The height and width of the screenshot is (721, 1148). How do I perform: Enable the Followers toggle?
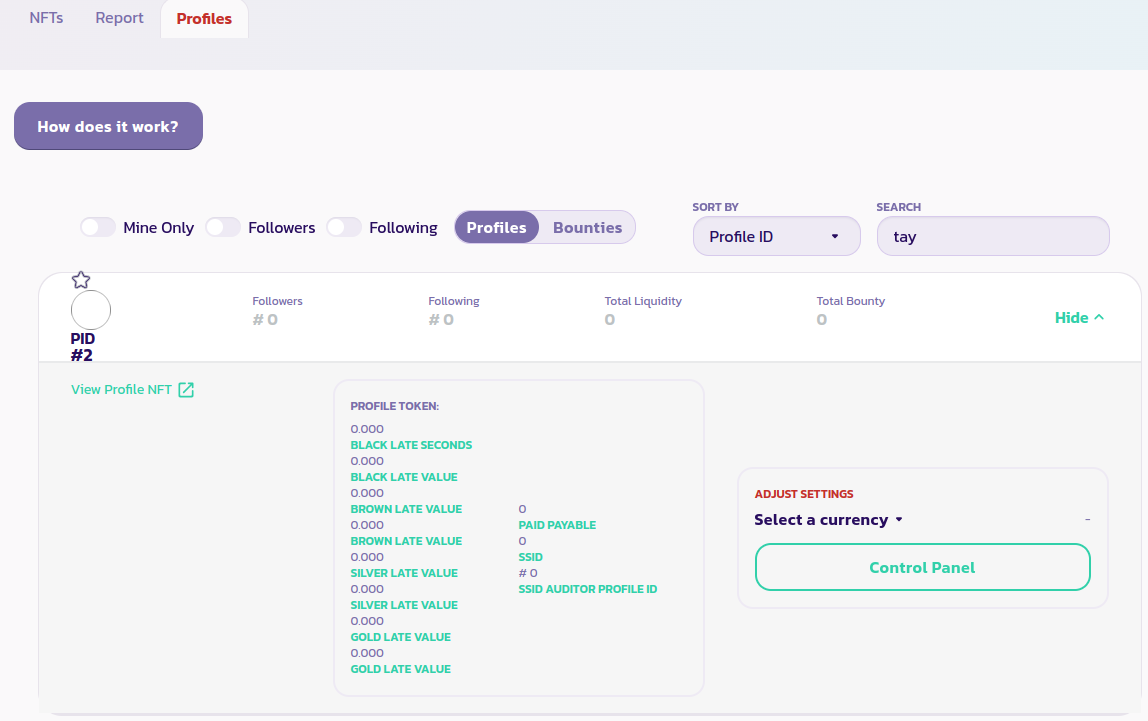point(223,228)
